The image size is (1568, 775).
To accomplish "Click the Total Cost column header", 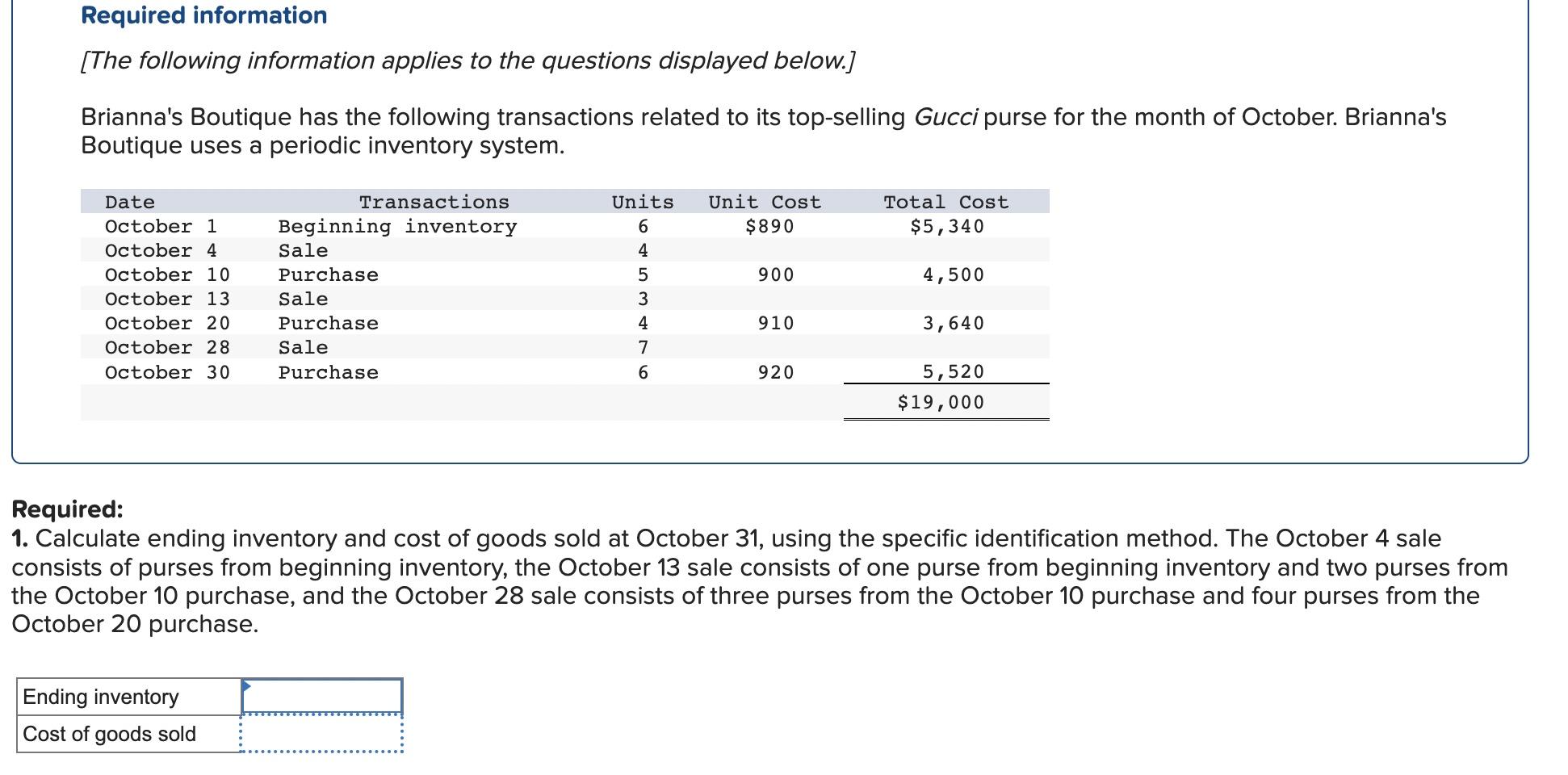I will [x=946, y=202].
